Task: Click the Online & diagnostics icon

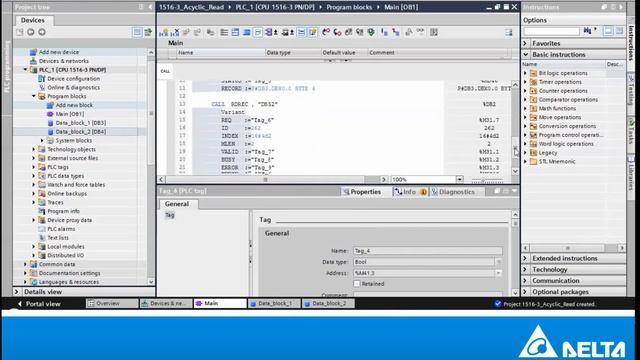Action: pyautogui.click(x=42, y=87)
